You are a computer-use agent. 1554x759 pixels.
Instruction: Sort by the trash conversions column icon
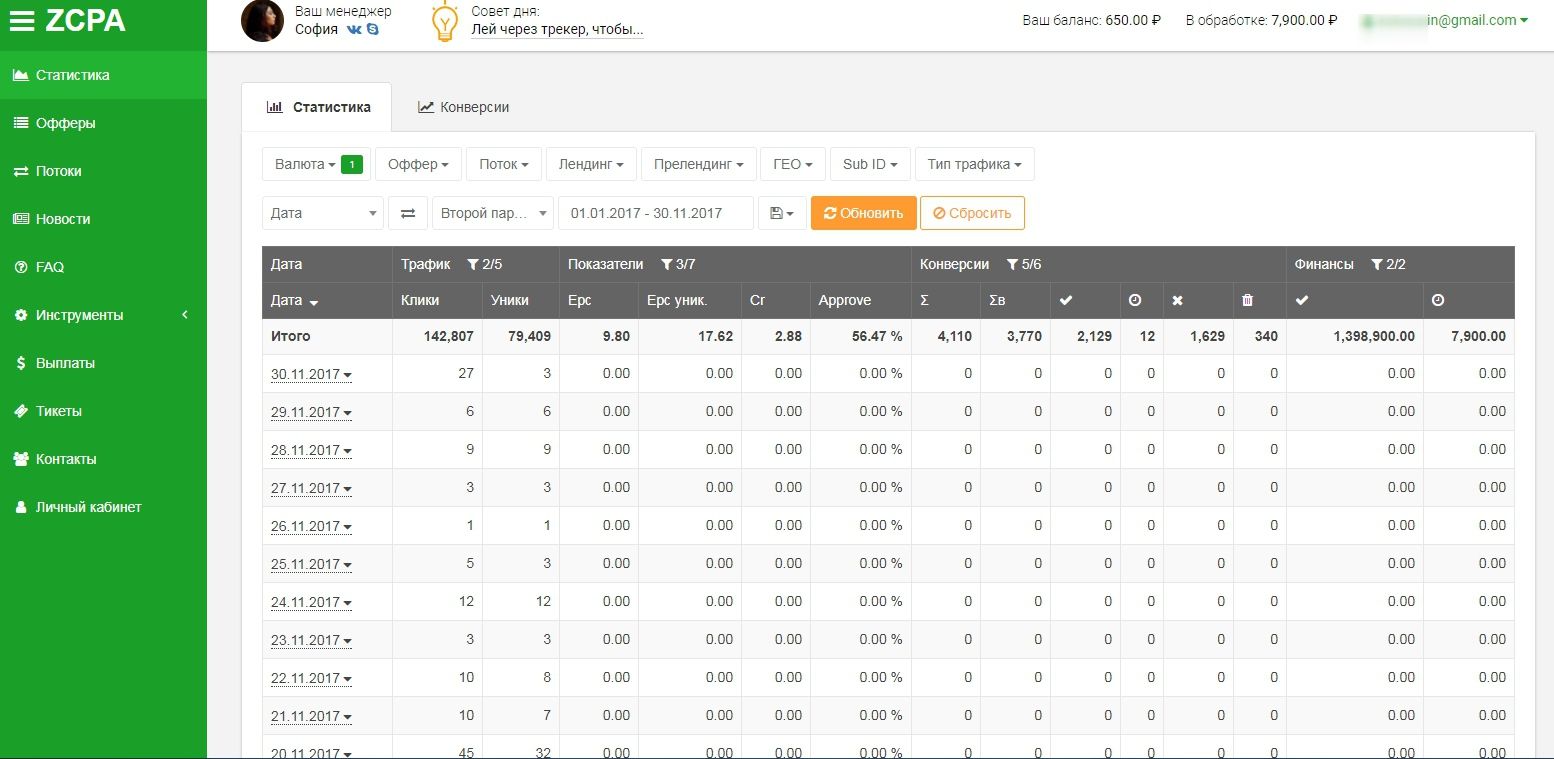coord(1246,300)
